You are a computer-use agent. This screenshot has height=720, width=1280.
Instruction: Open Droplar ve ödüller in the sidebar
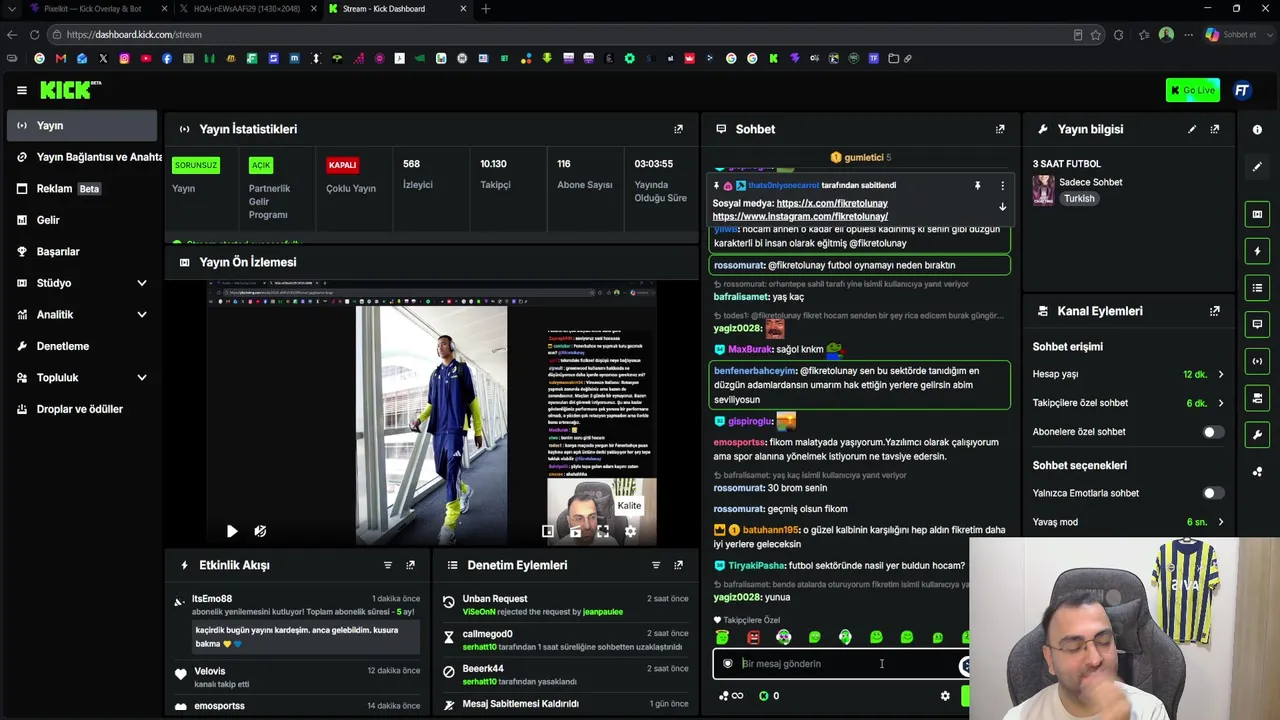[82, 409]
